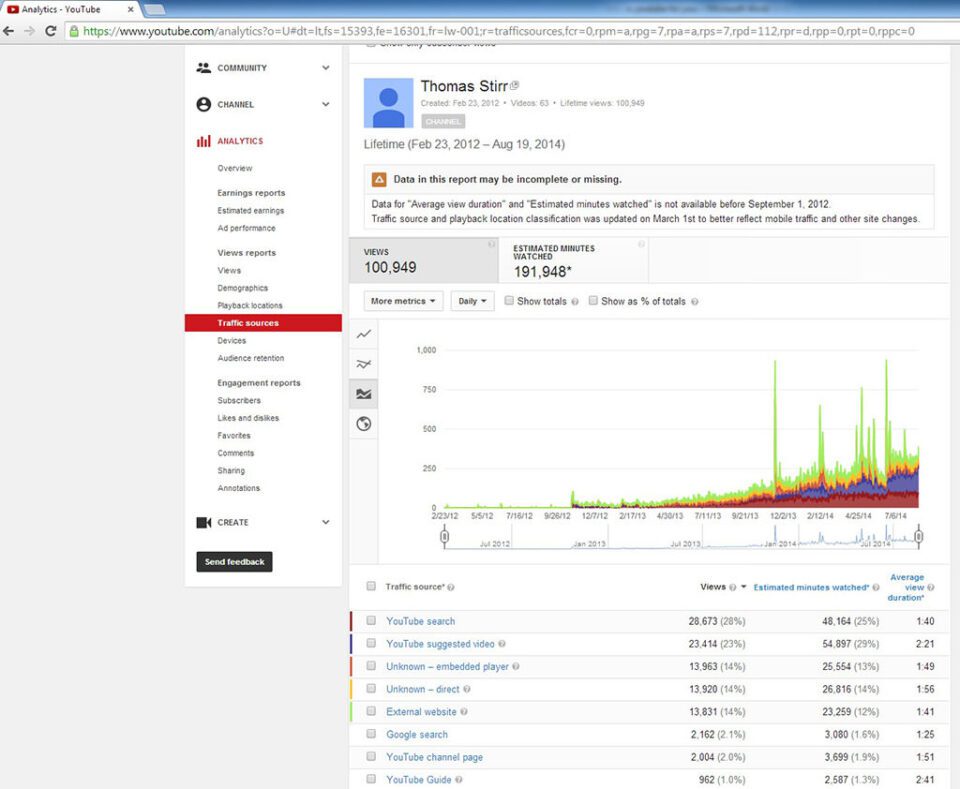
Task: Open the More metrics dropdown
Action: 403,301
